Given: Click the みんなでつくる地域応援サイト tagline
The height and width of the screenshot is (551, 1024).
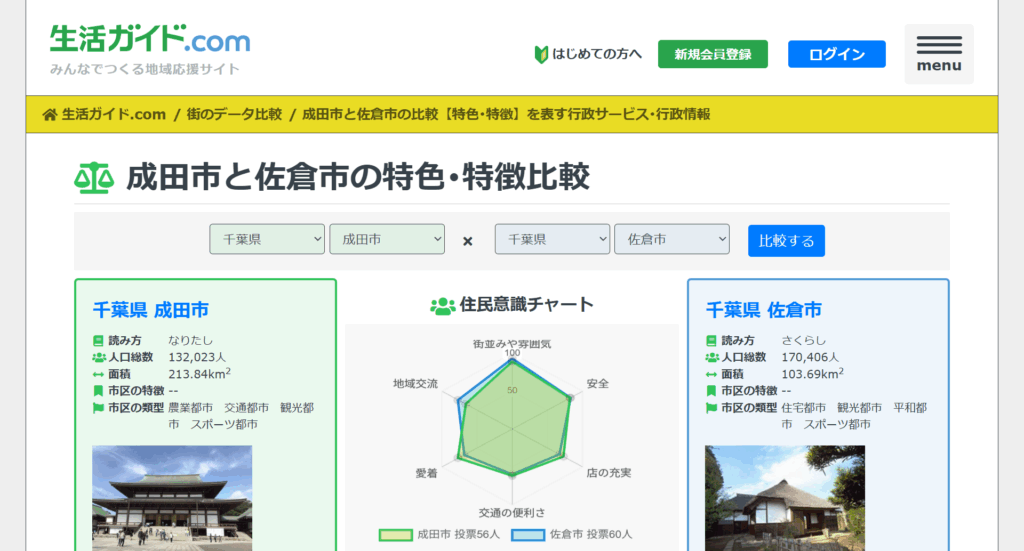Looking at the screenshot, I should [145, 69].
